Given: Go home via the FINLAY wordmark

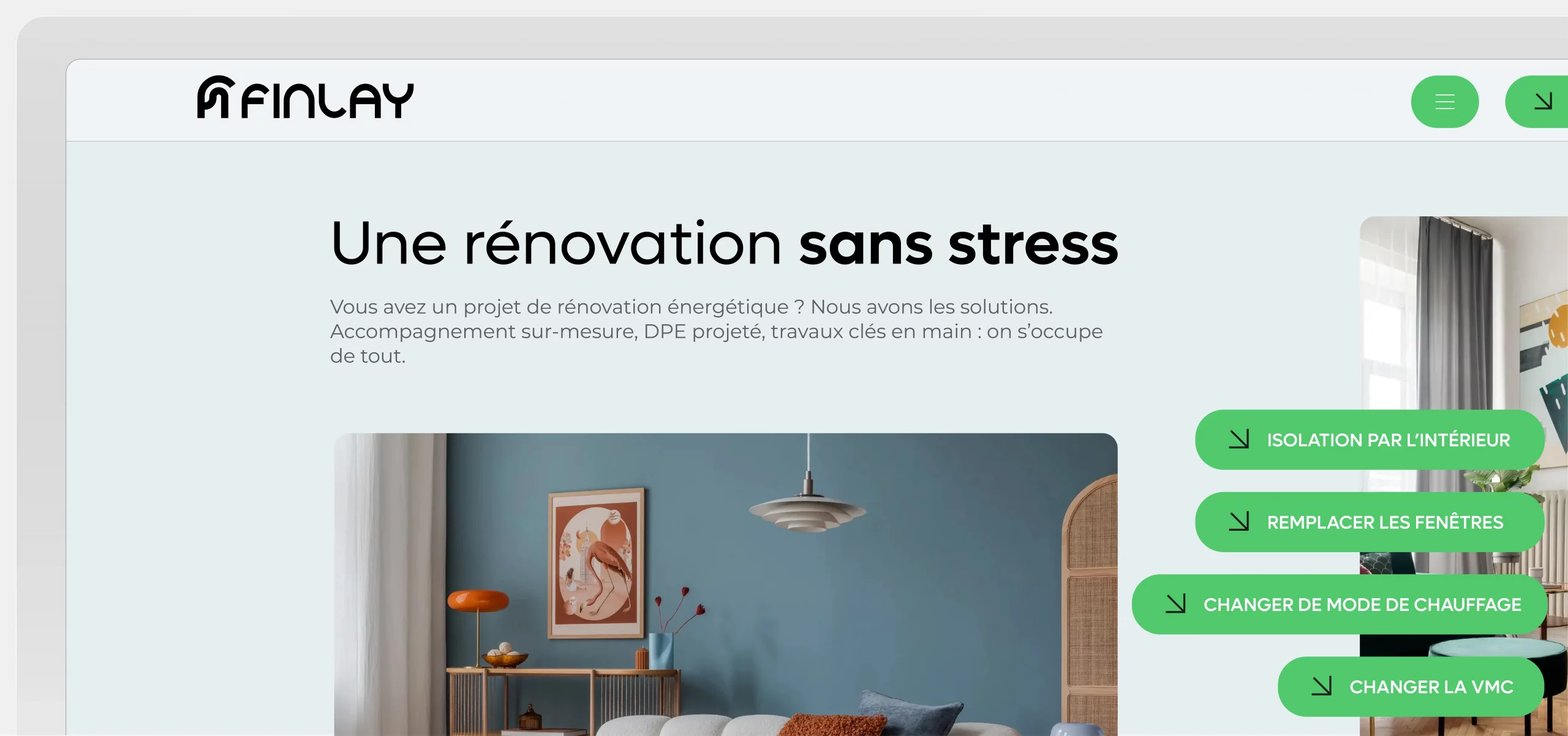Looking at the screenshot, I should tap(328, 101).
